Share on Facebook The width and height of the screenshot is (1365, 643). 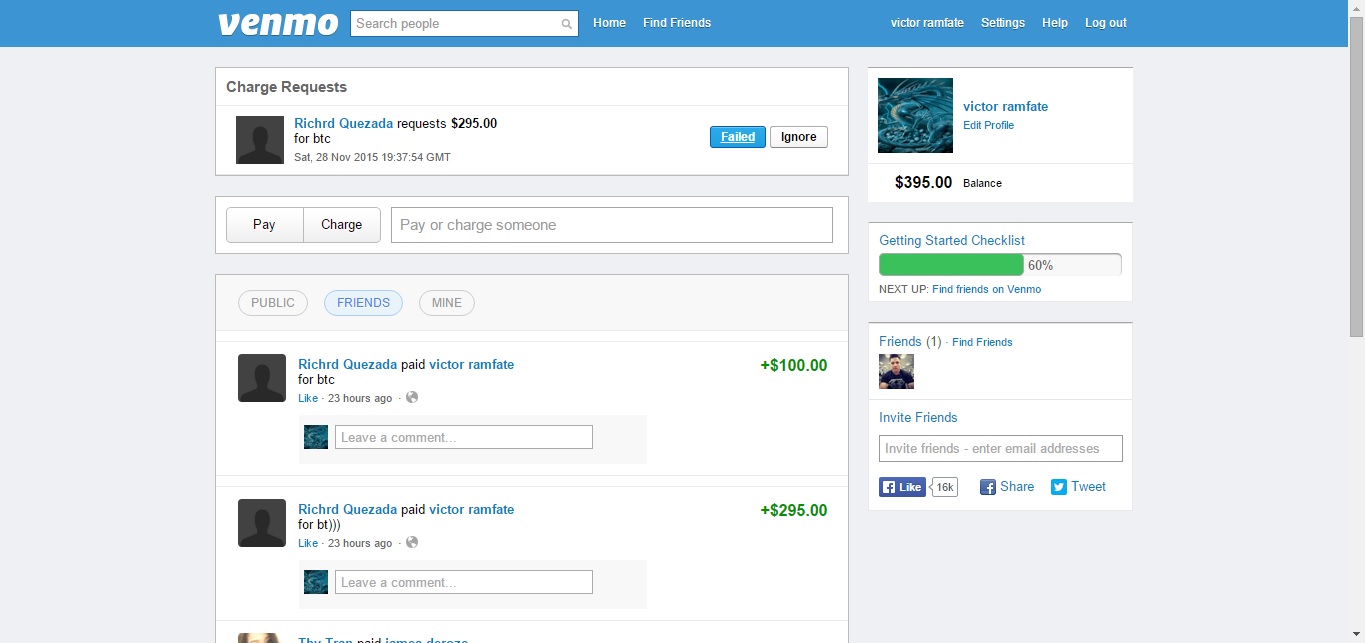point(1007,487)
